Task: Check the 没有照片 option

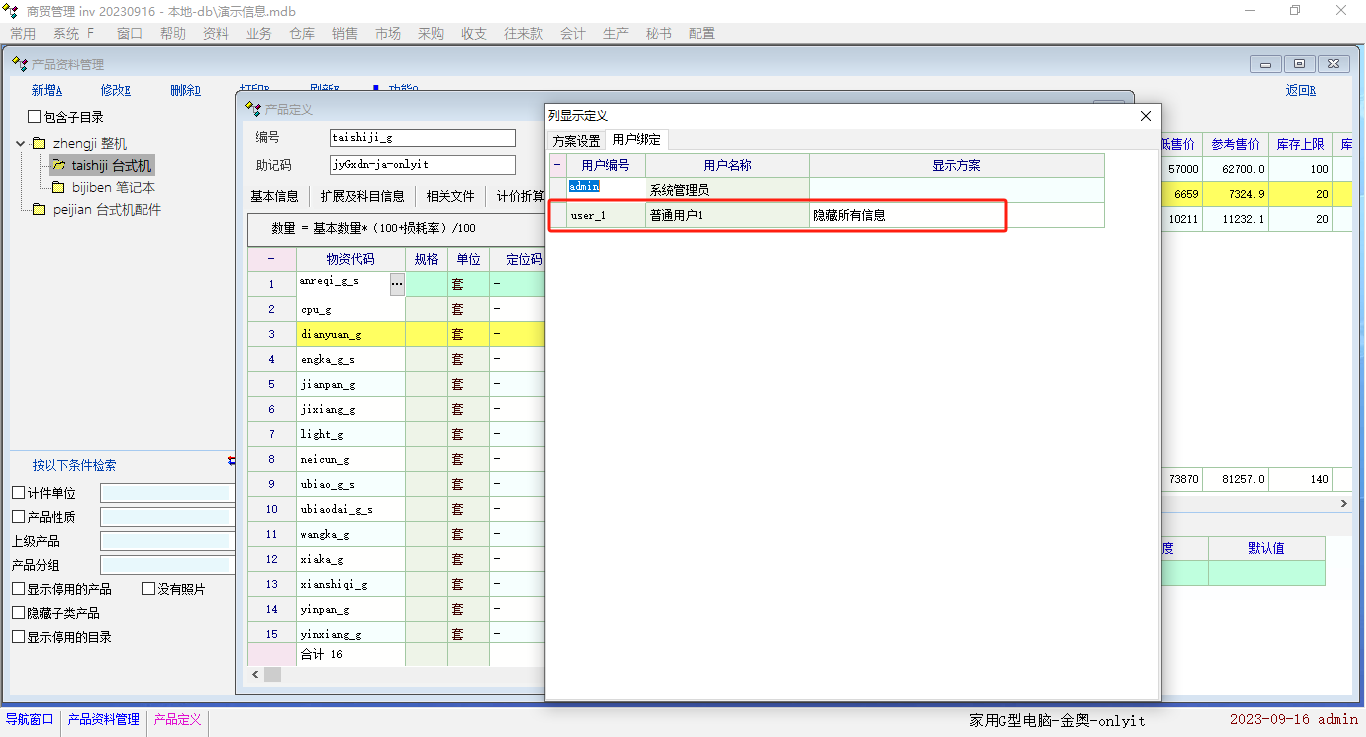Action: point(149,589)
